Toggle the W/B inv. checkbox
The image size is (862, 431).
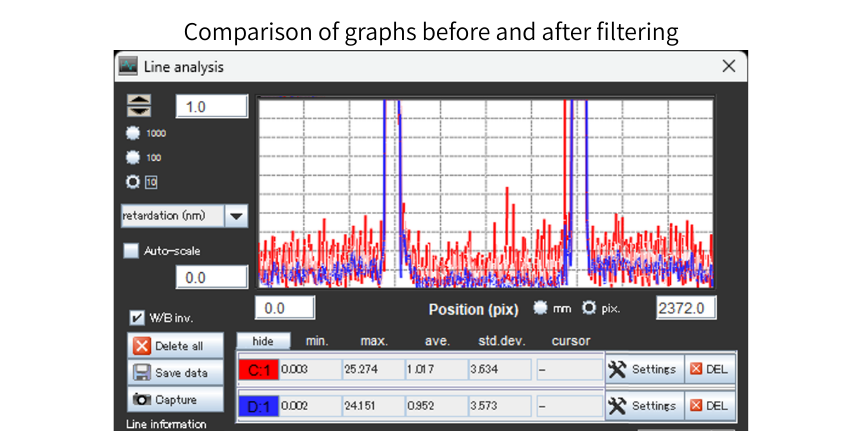pos(138,318)
